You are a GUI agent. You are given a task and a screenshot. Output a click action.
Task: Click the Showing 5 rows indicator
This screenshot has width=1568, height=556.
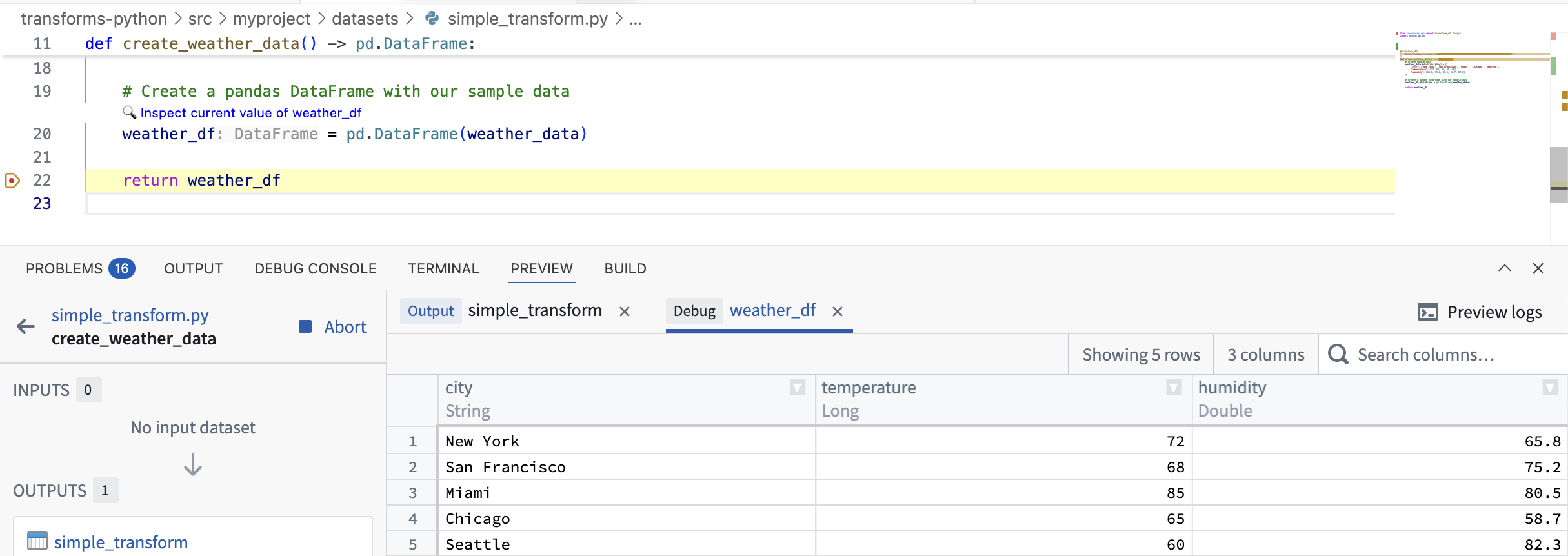(1141, 354)
